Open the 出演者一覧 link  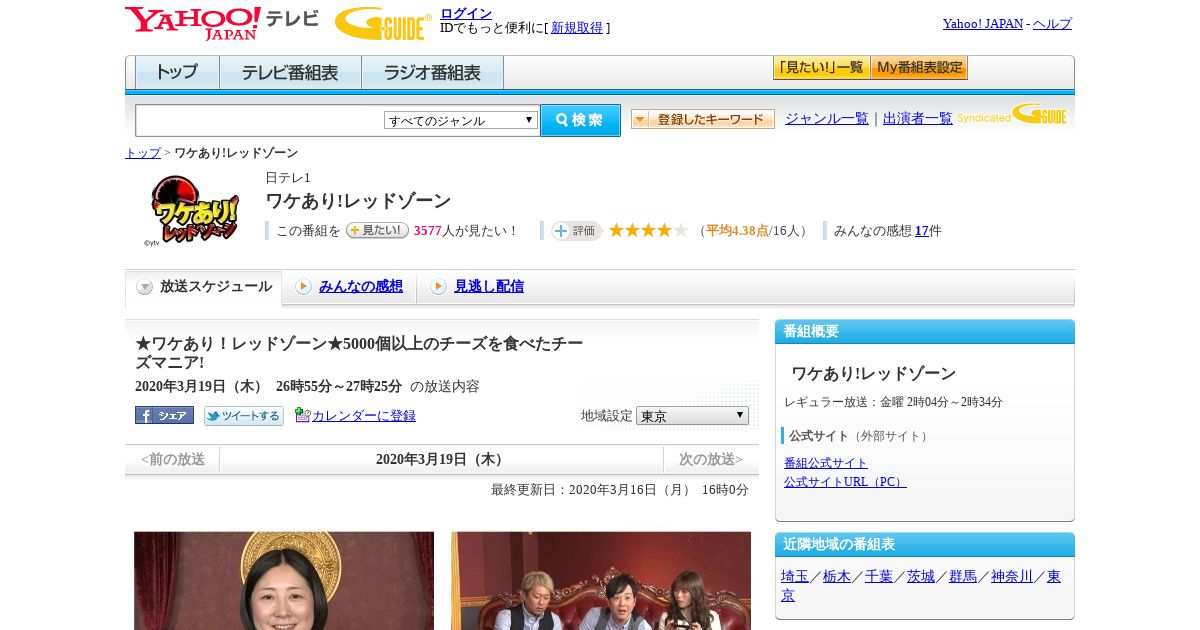click(x=918, y=119)
